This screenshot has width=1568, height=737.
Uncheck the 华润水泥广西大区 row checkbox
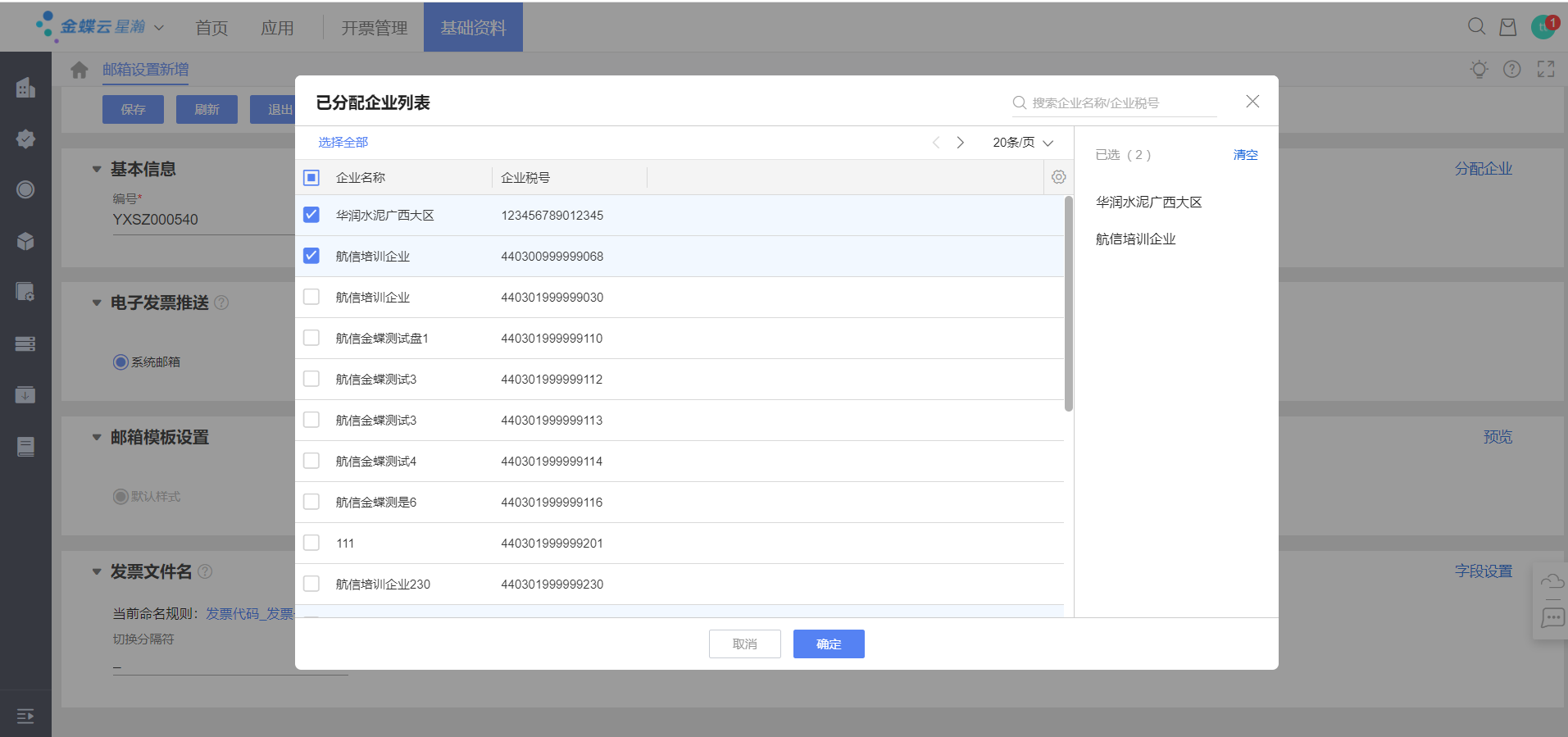click(311, 215)
